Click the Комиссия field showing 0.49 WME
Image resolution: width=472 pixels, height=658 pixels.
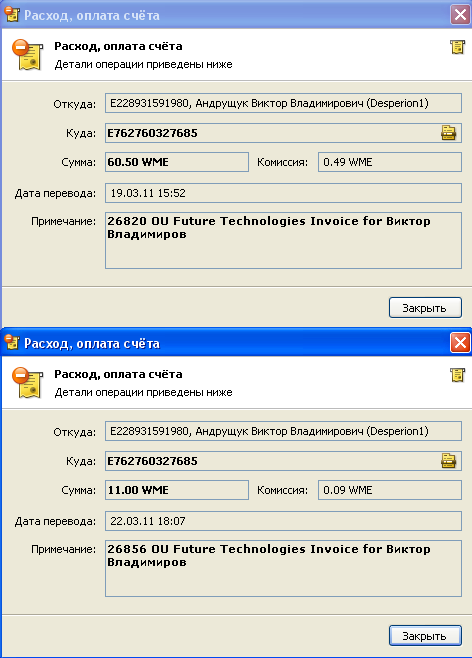(x=390, y=162)
